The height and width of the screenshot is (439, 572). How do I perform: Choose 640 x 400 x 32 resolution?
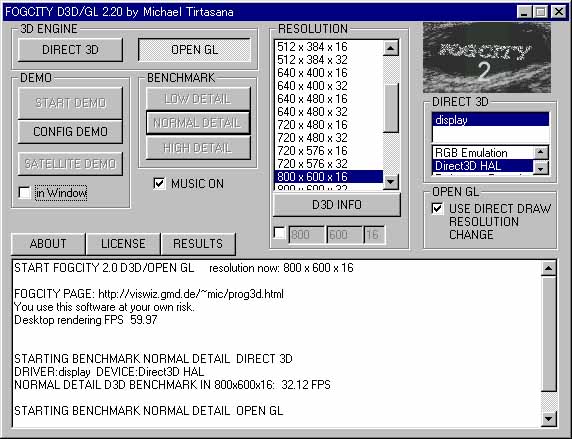pos(329,86)
